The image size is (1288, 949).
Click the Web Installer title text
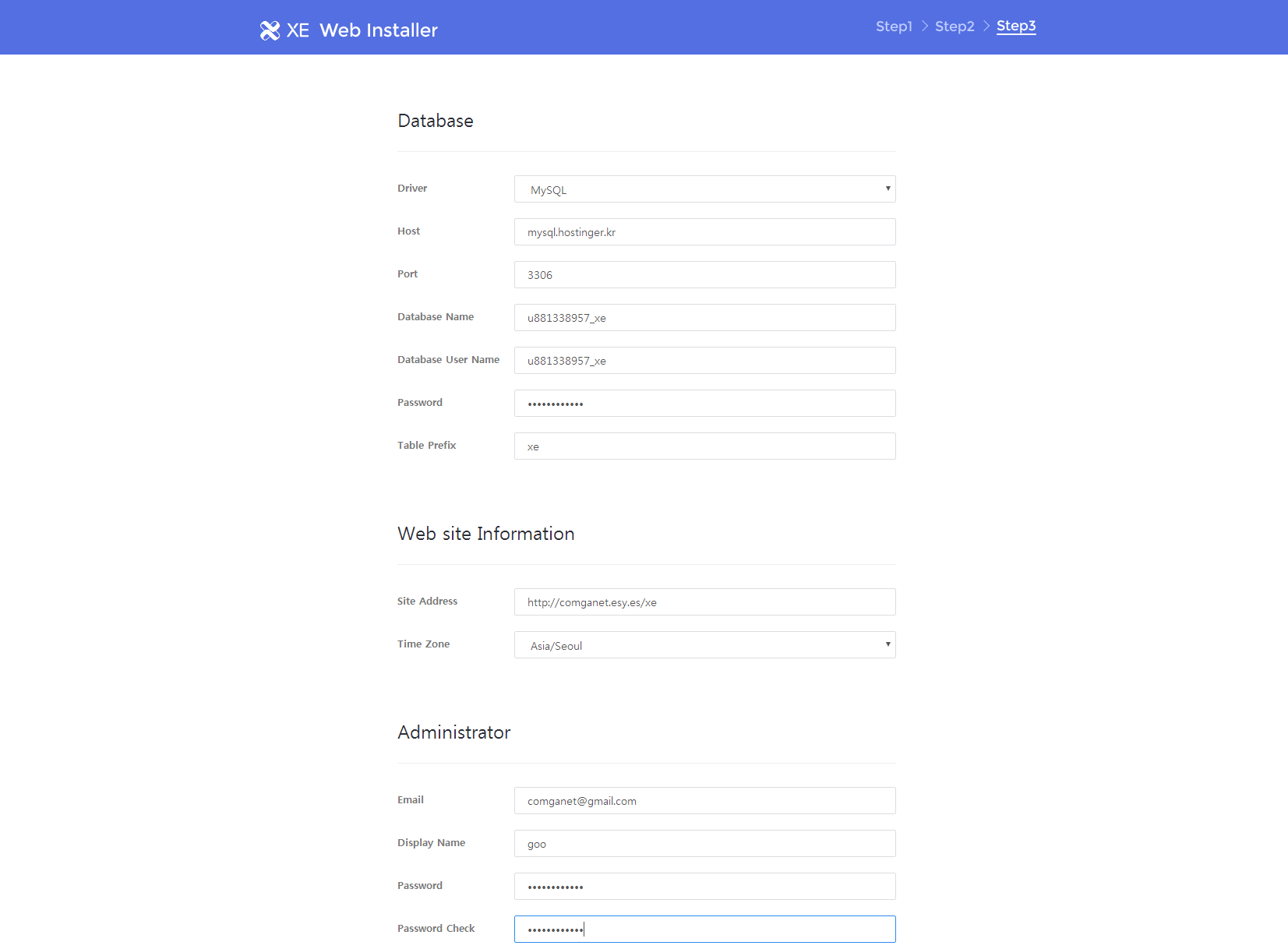[378, 30]
